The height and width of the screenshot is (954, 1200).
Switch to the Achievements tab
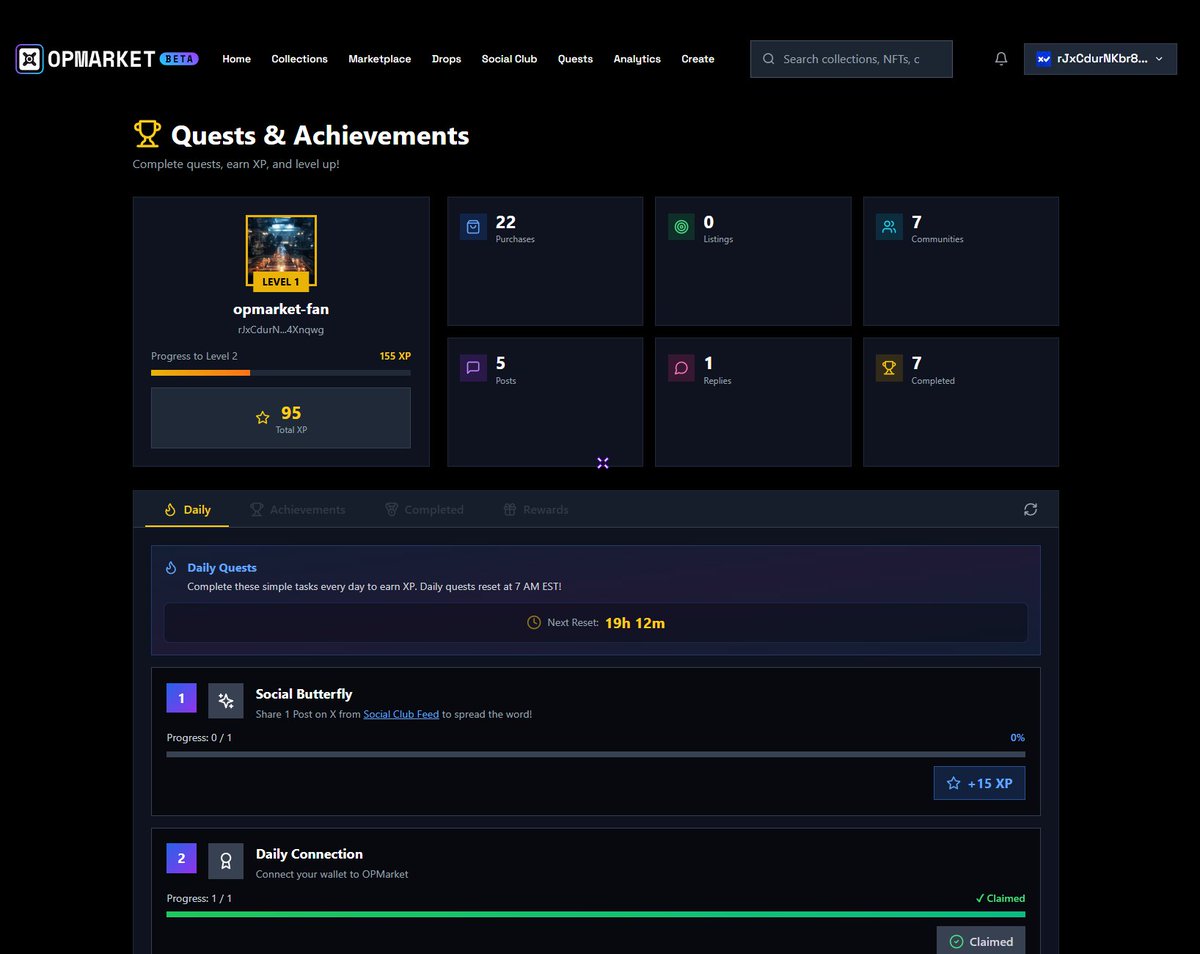pos(297,509)
